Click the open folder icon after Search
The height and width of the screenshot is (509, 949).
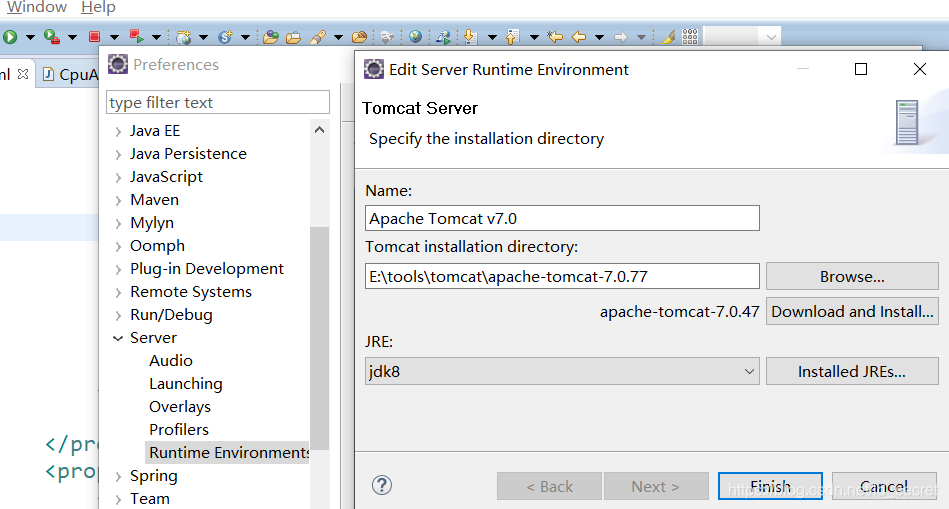360,38
